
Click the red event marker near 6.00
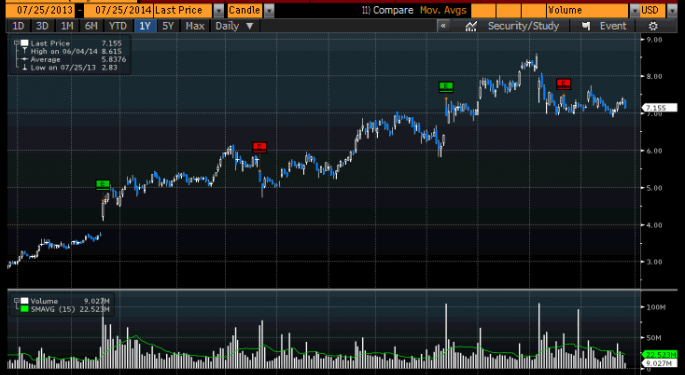pos(259,147)
